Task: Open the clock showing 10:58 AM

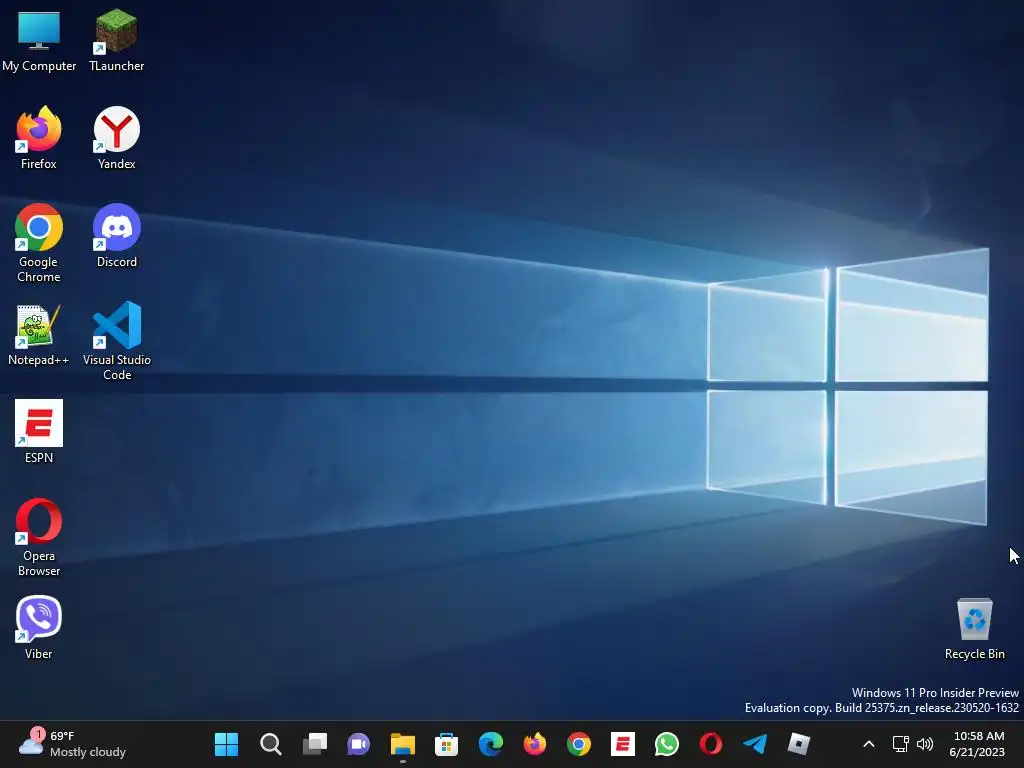Action: coord(978,744)
